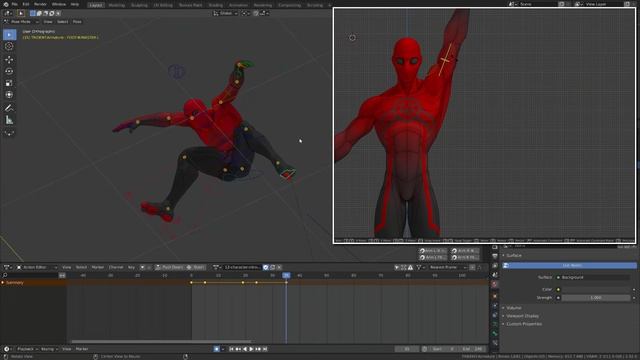Viewport: 640px width, 360px height.
Task: Open the World properties tab icon
Action: [x=495, y=284]
